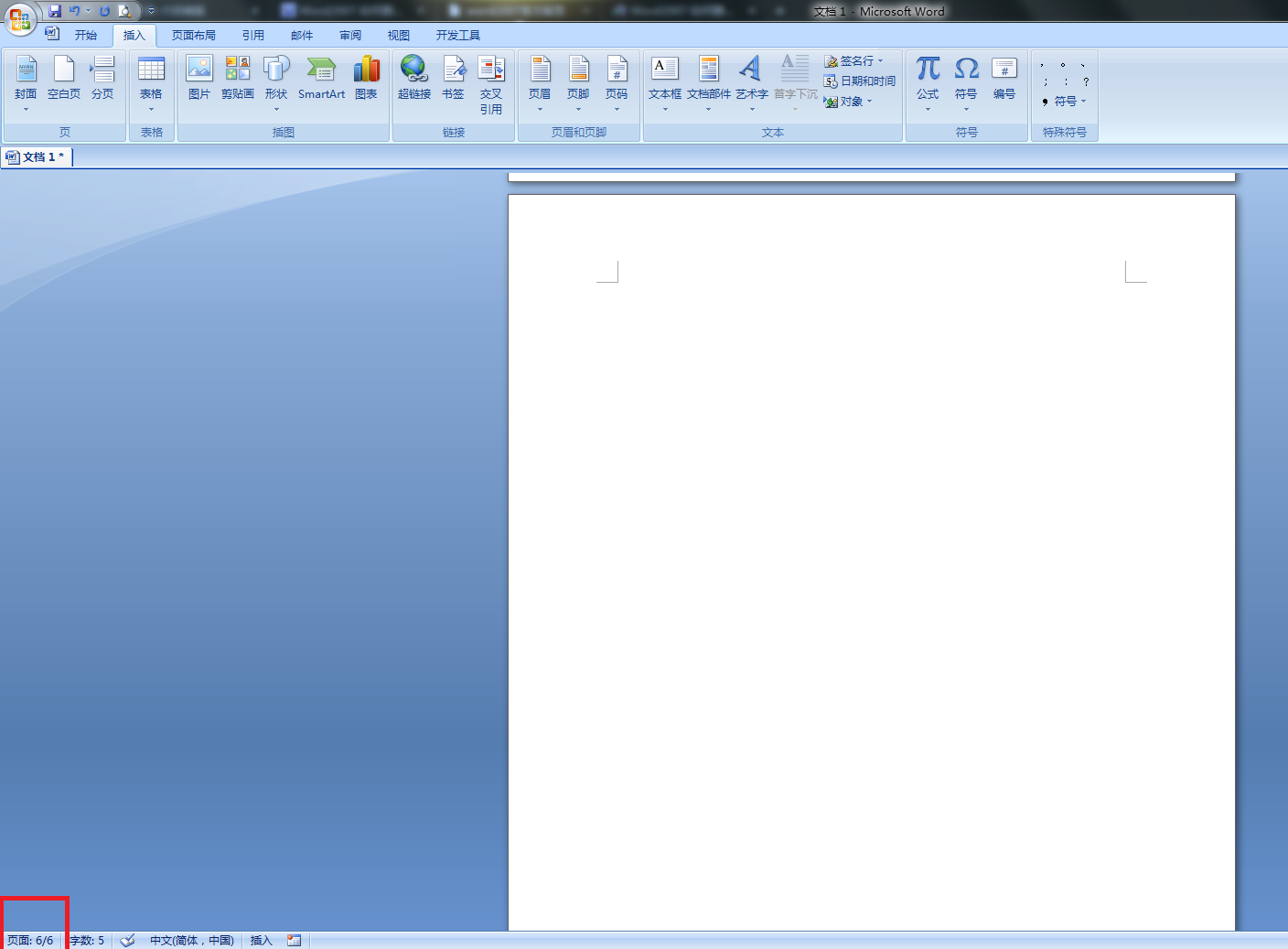The image size is (1288, 949).
Task: Open the Clip Art (剪贴画) tool
Action: point(238,78)
